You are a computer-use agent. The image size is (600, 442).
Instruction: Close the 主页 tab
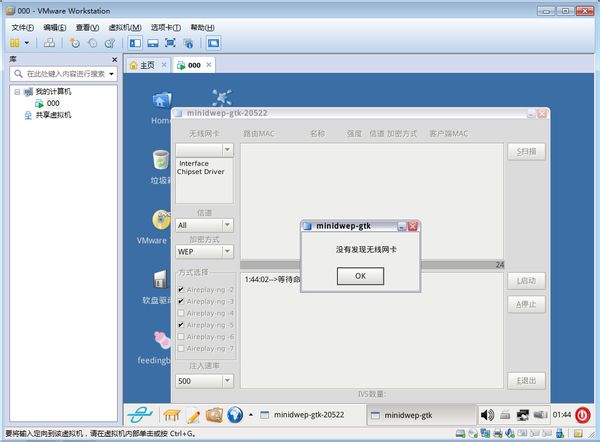(164, 65)
